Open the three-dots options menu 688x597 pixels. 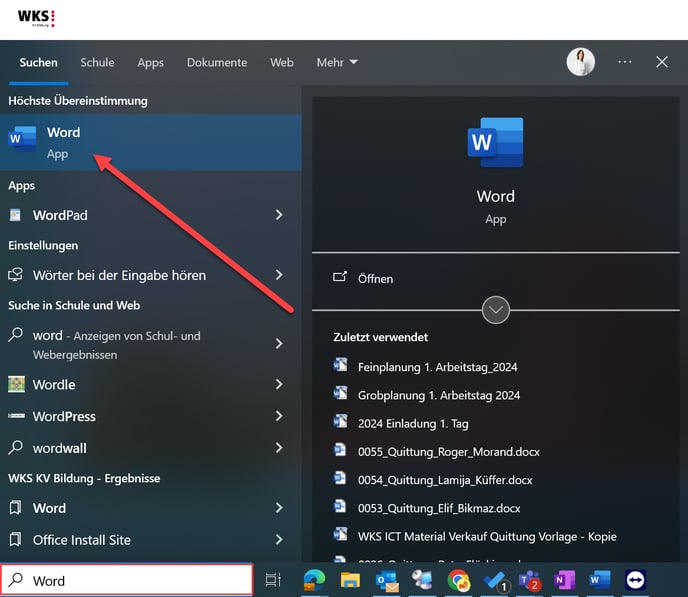[x=625, y=62]
